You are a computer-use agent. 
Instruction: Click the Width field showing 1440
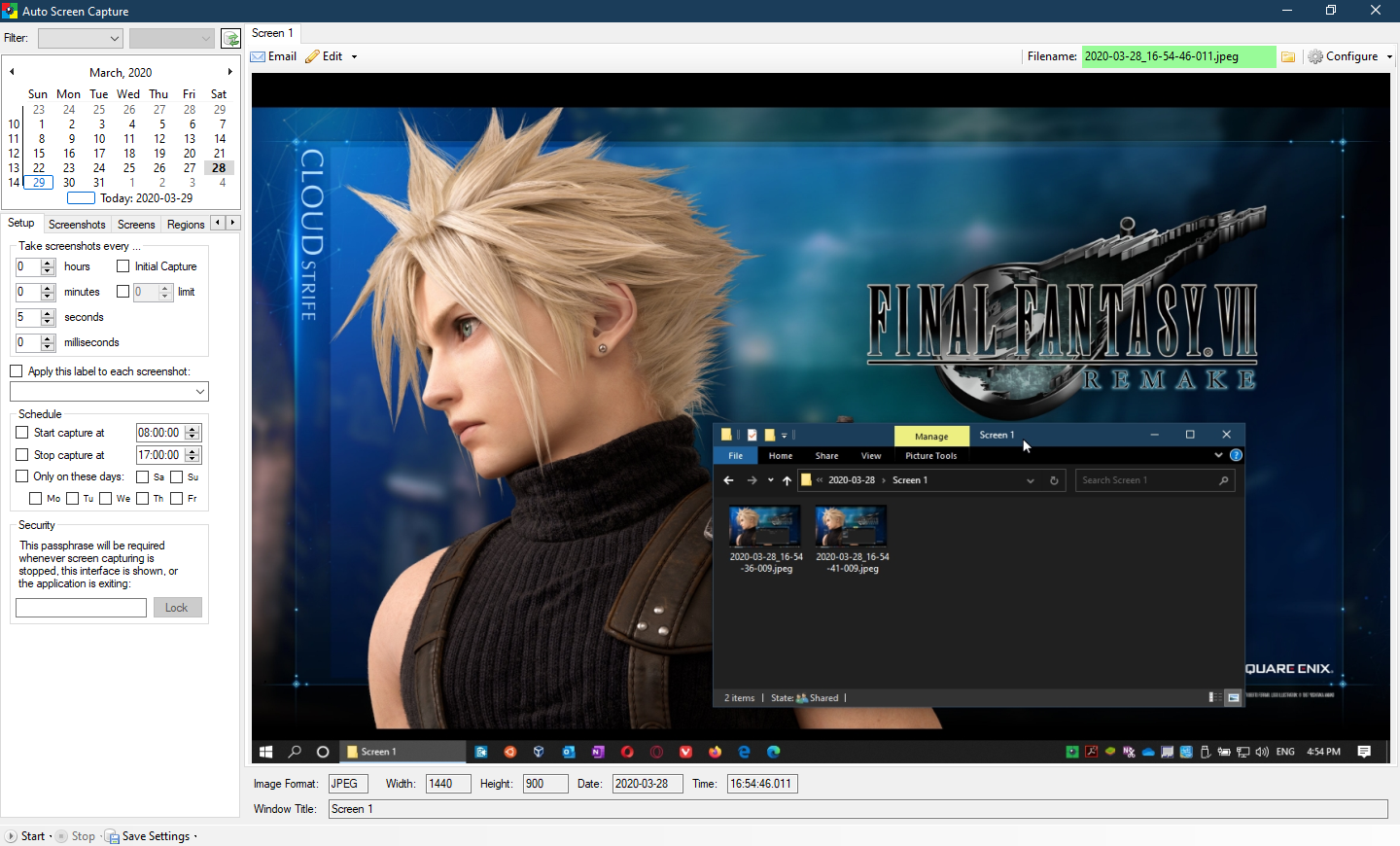448,784
